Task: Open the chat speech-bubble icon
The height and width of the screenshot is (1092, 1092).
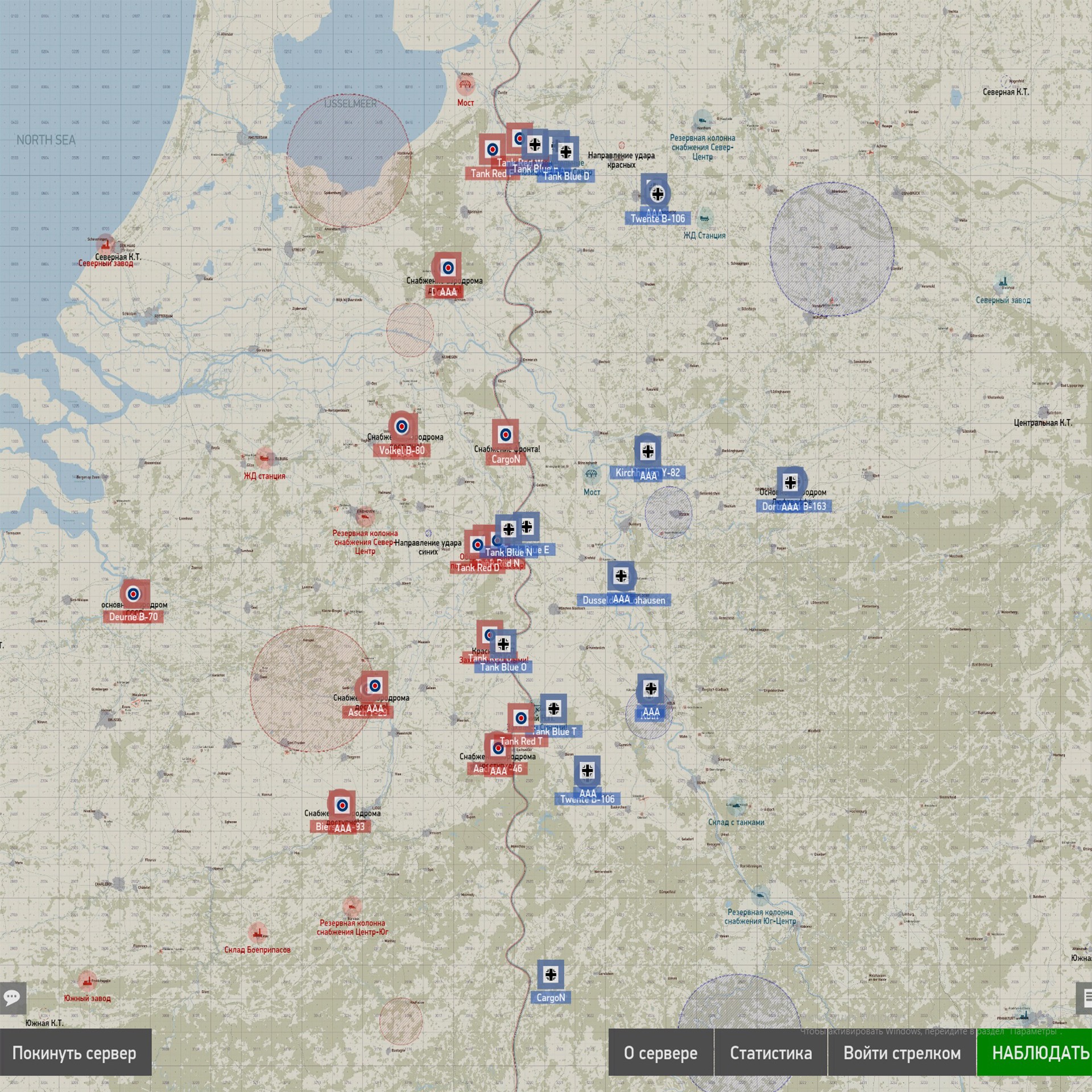Action: [x=12, y=997]
